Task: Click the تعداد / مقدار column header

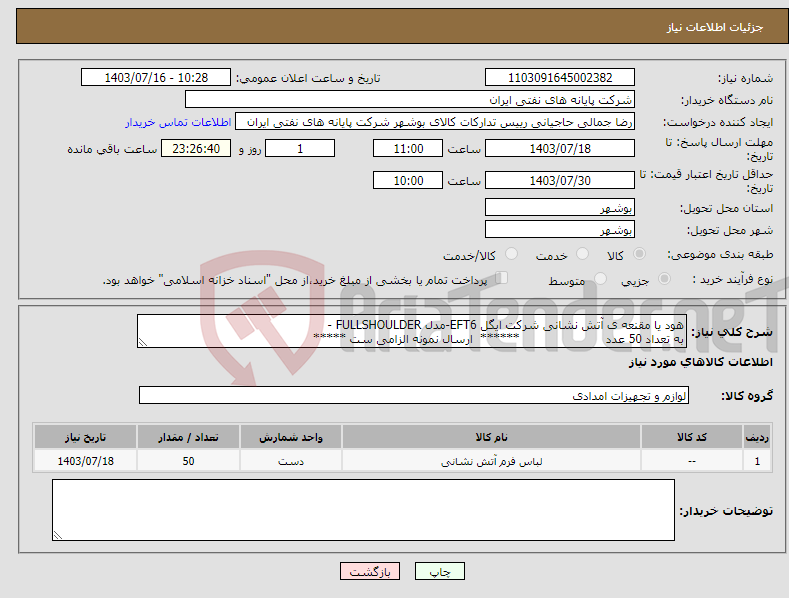Action: pyautogui.click(x=188, y=437)
